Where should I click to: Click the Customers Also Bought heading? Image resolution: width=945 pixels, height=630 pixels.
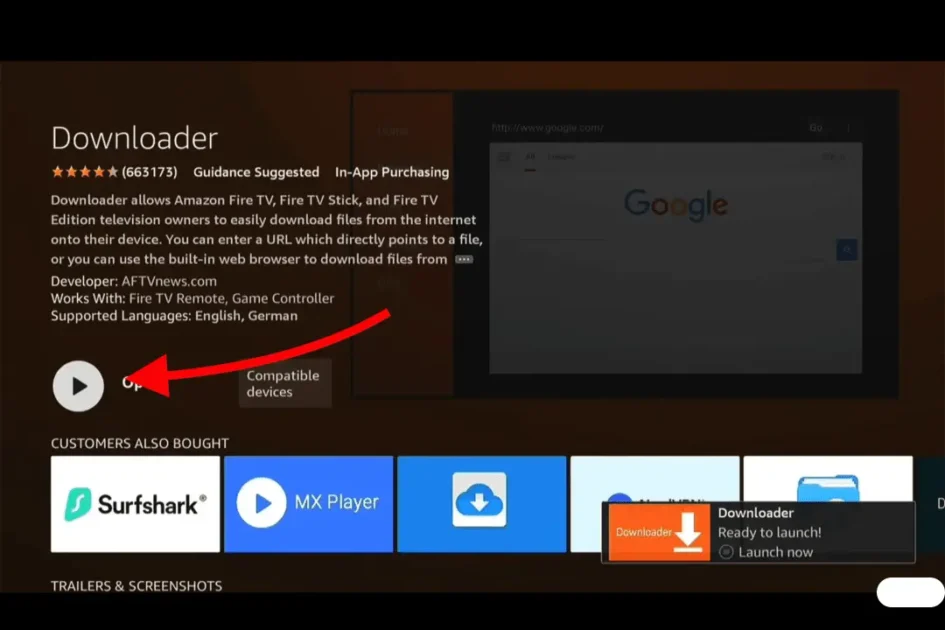pos(139,443)
